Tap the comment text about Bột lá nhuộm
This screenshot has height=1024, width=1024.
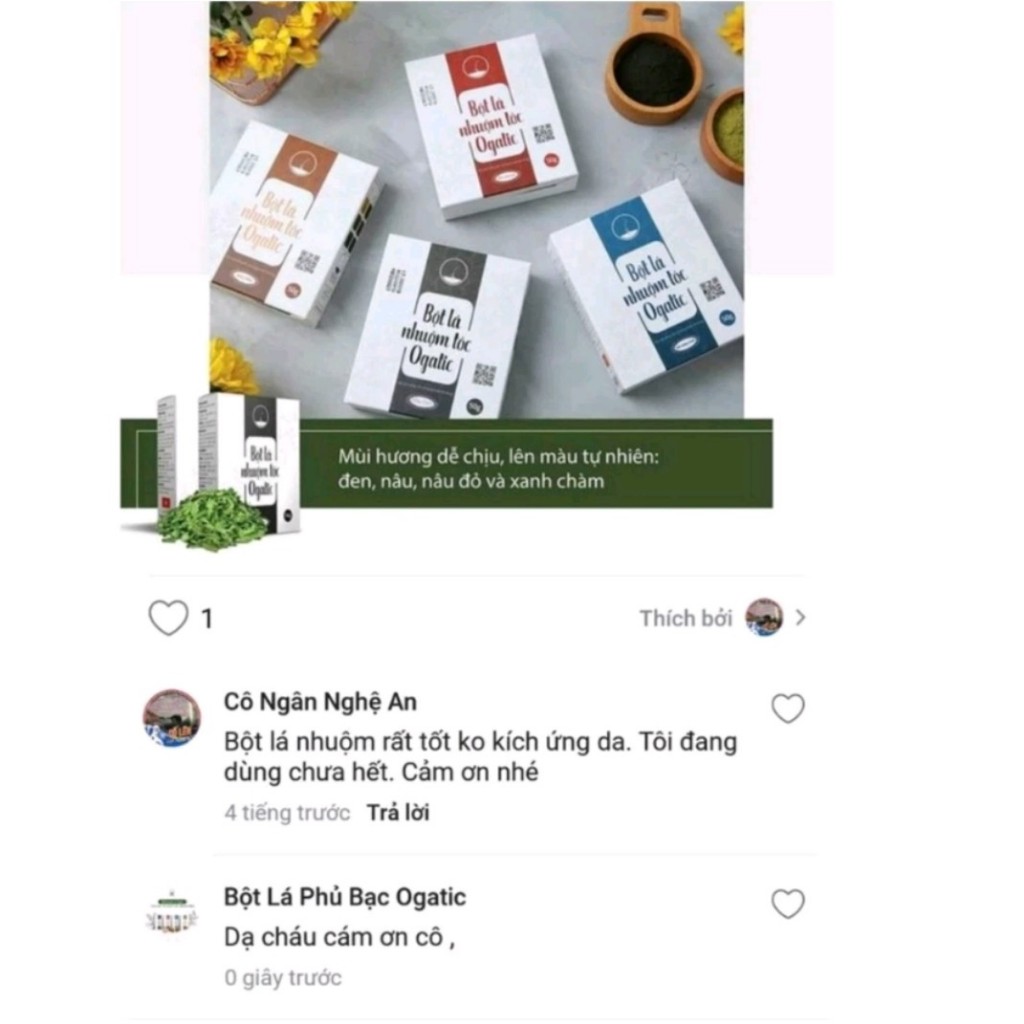[481, 757]
